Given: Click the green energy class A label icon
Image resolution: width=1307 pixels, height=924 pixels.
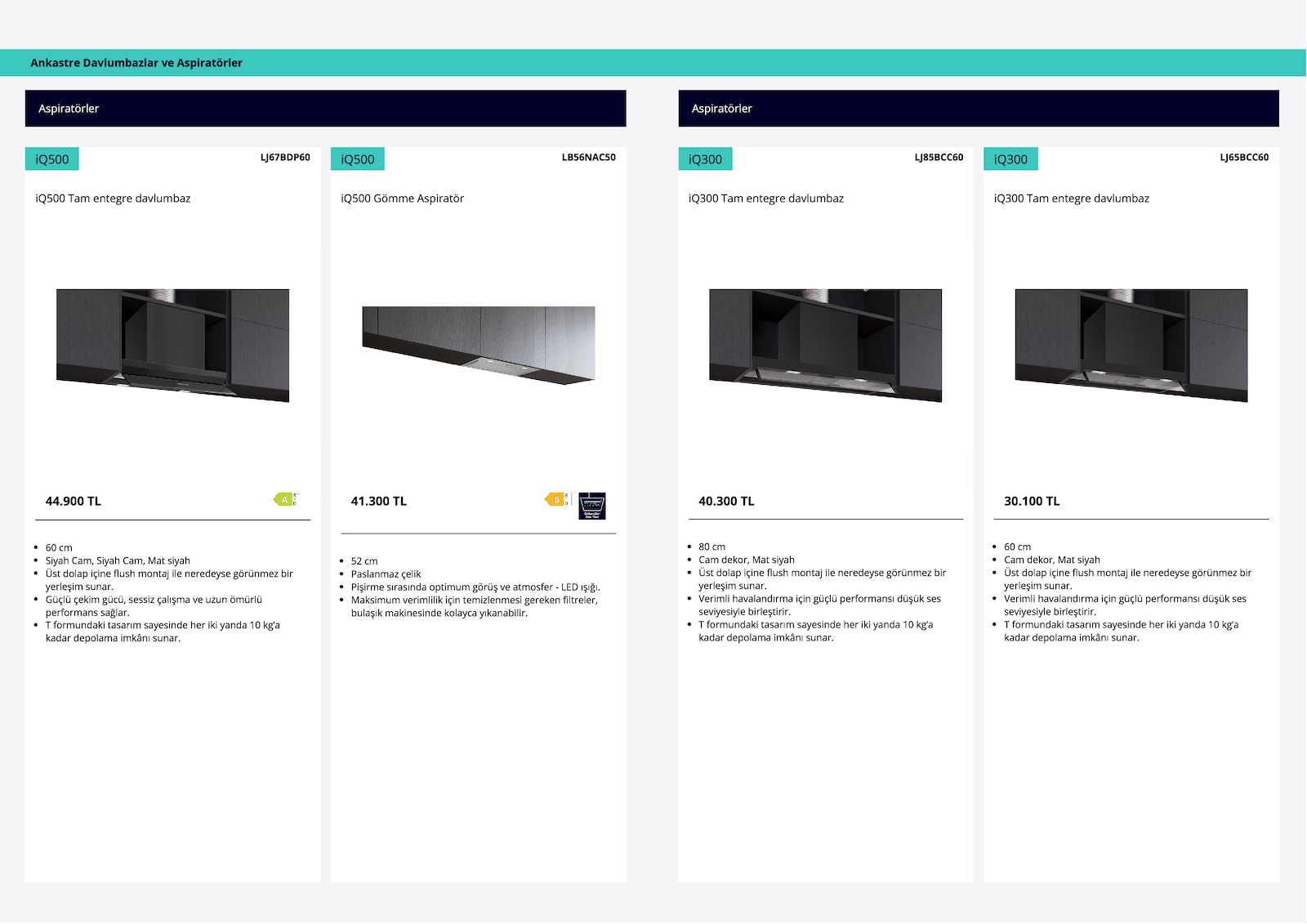Looking at the screenshot, I should [x=286, y=499].
